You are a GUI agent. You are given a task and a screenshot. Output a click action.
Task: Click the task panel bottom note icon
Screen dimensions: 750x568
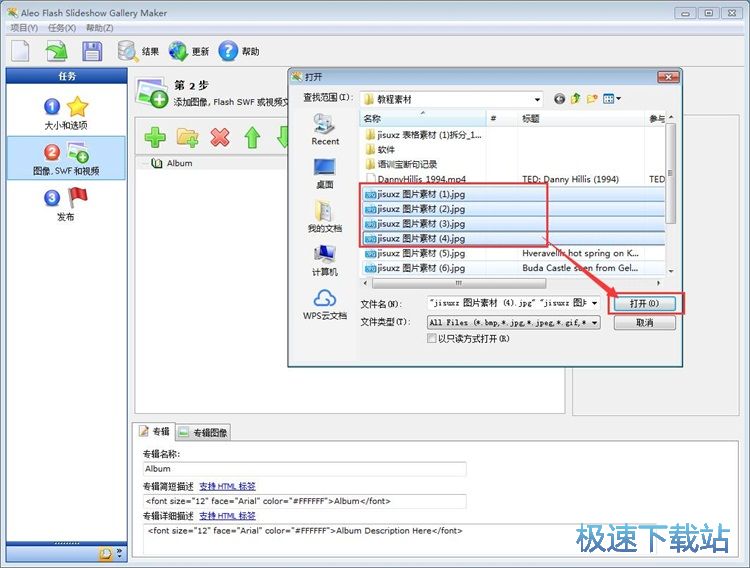[x=106, y=554]
